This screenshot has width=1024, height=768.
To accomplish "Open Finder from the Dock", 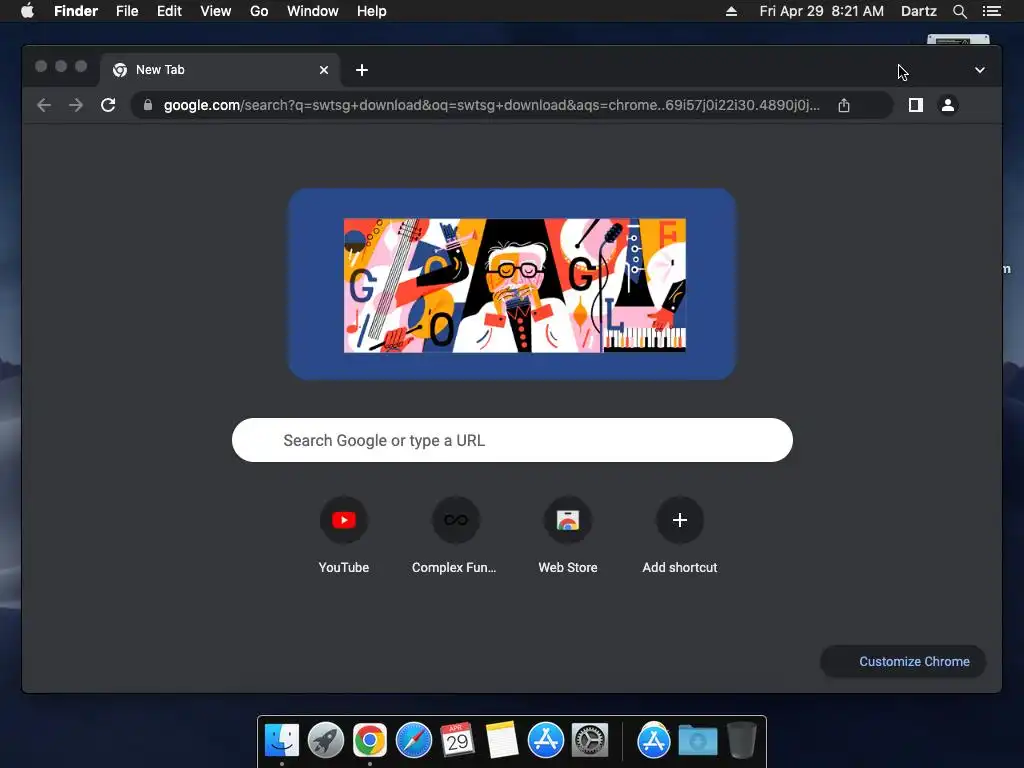I will tap(282, 740).
